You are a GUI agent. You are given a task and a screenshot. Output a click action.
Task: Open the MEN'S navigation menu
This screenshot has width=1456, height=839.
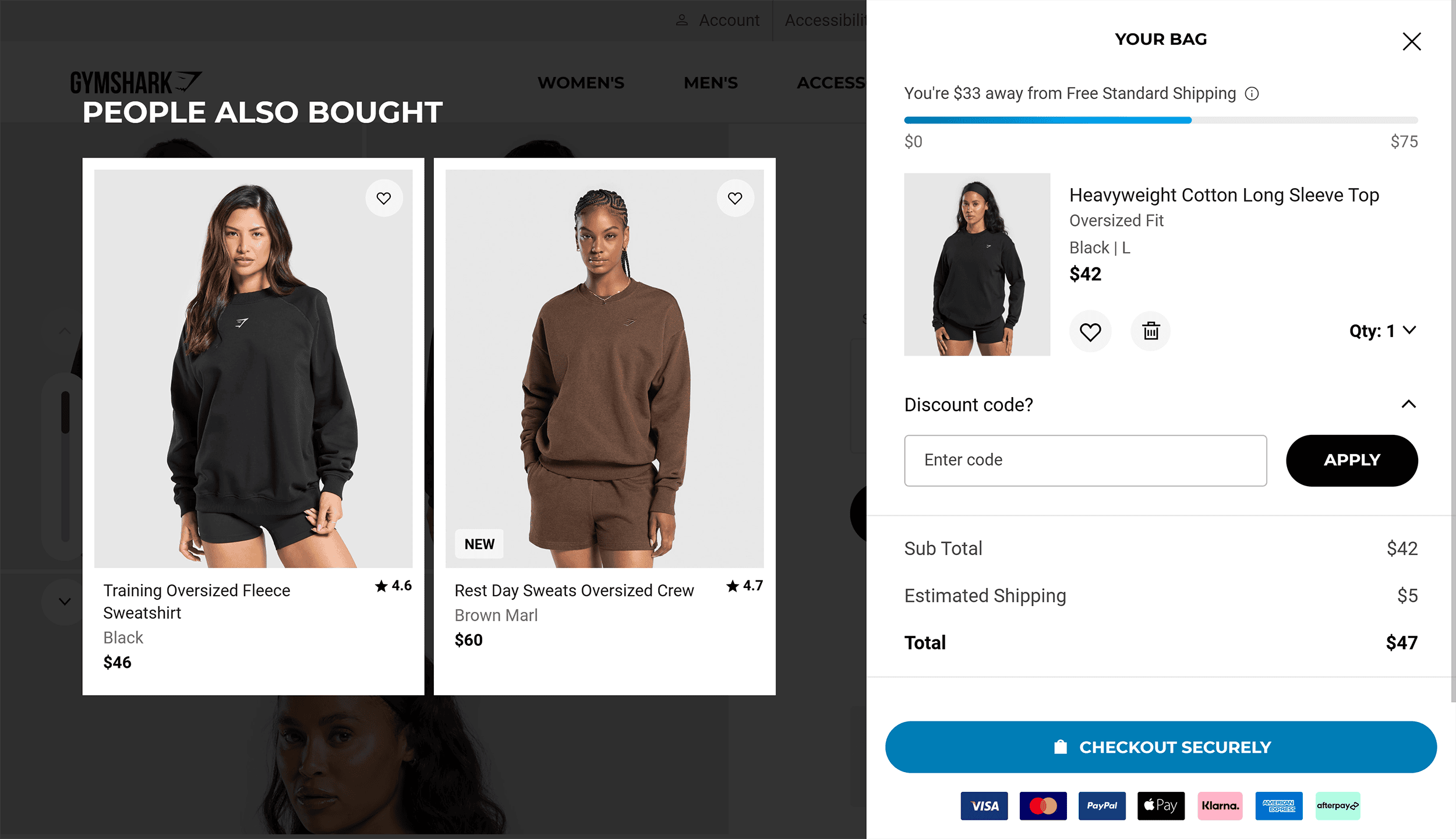[x=710, y=83]
